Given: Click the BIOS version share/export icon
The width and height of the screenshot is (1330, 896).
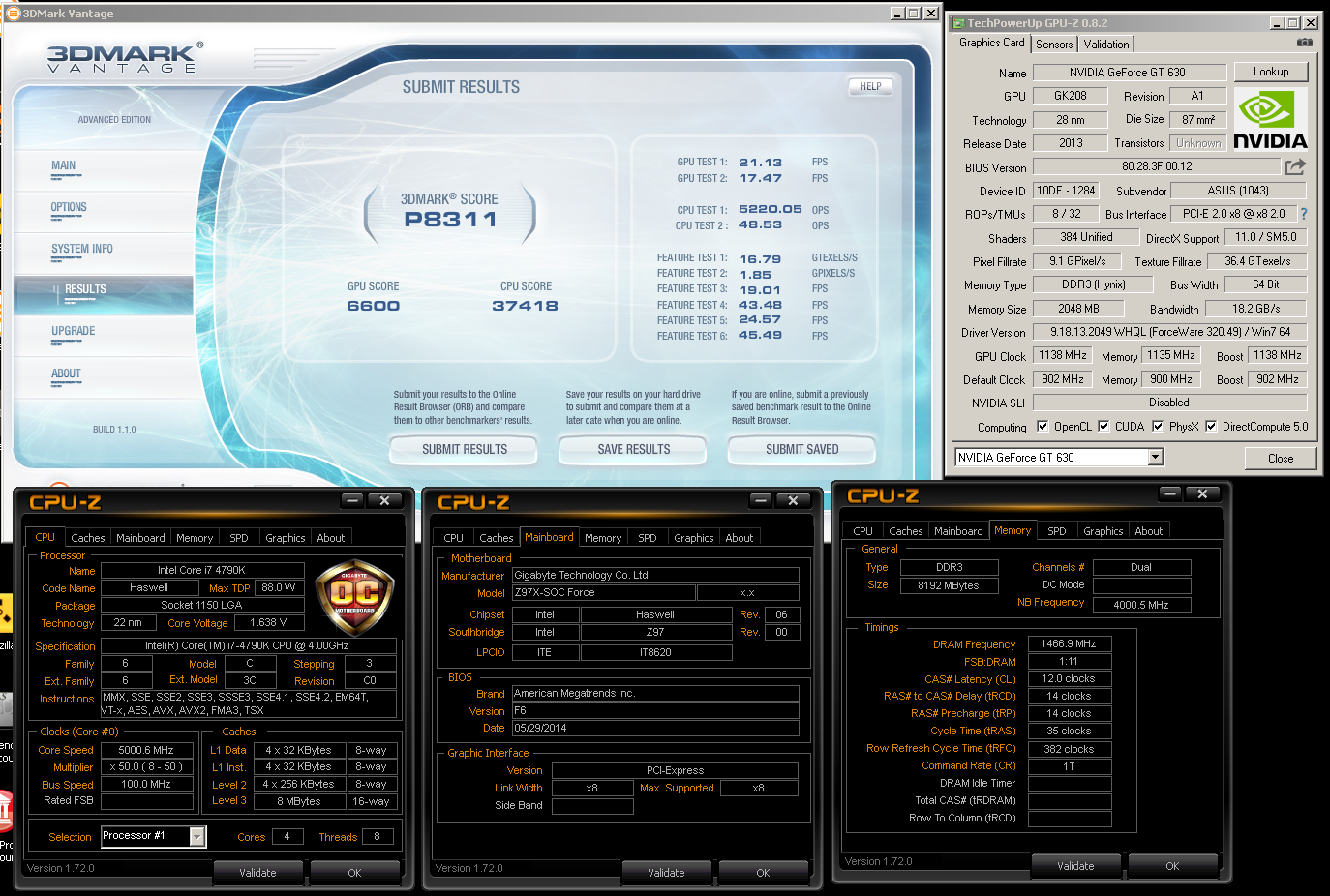Looking at the screenshot, I should coord(1295,167).
